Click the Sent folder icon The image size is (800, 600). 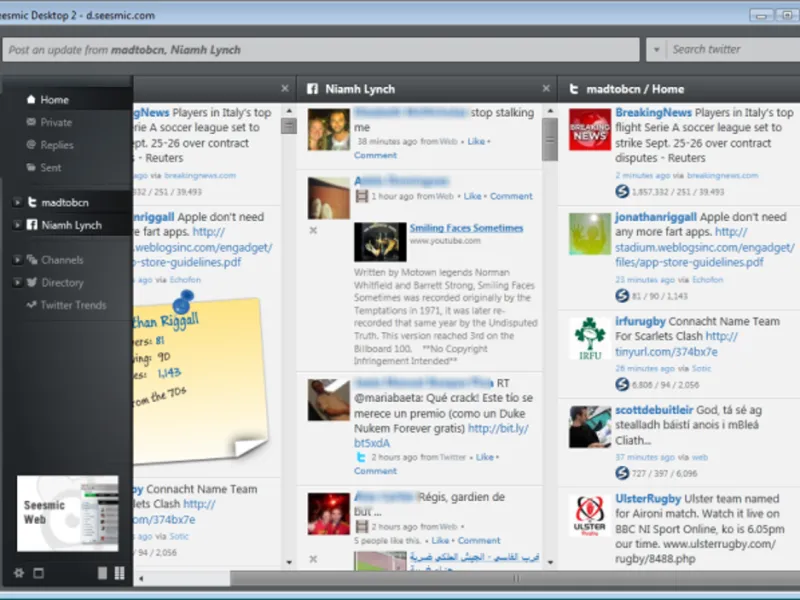point(31,167)
